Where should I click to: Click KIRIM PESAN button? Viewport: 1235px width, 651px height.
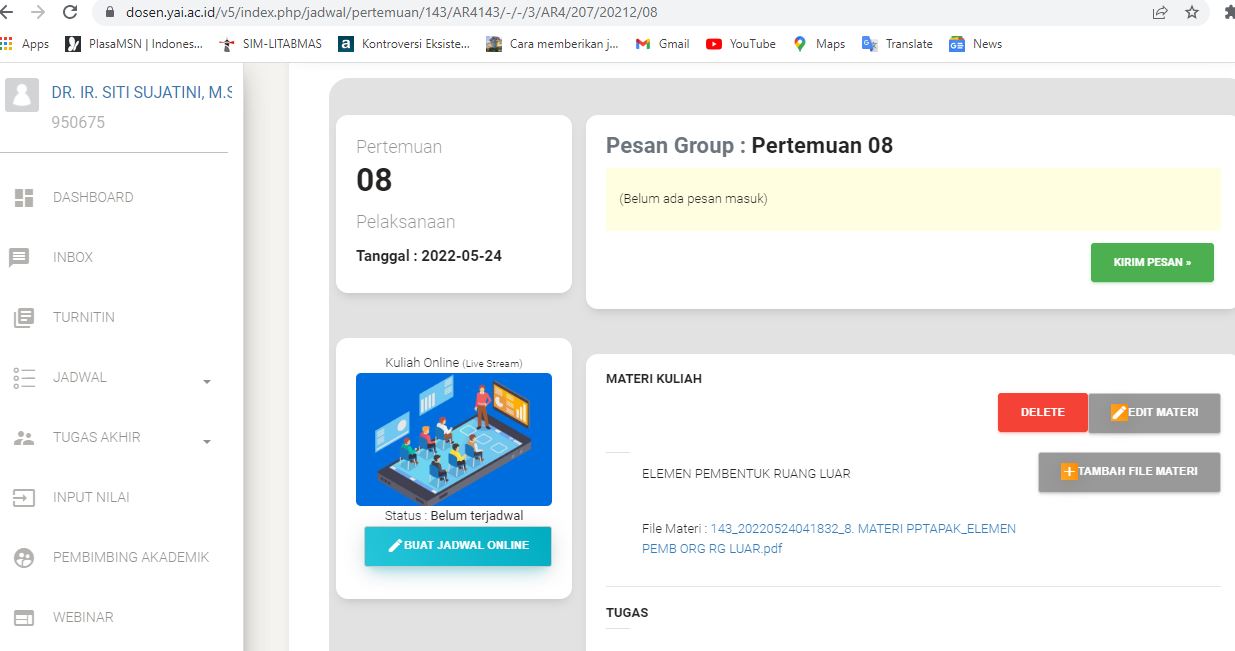[1152, 262]
